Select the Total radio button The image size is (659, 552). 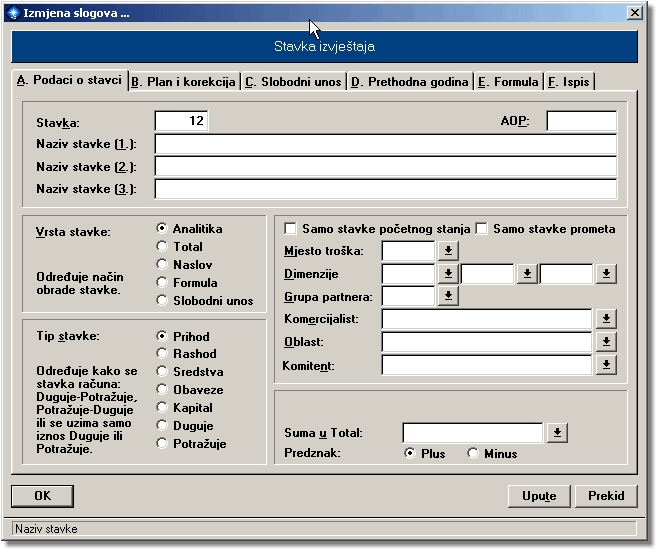tap(162, 247)
